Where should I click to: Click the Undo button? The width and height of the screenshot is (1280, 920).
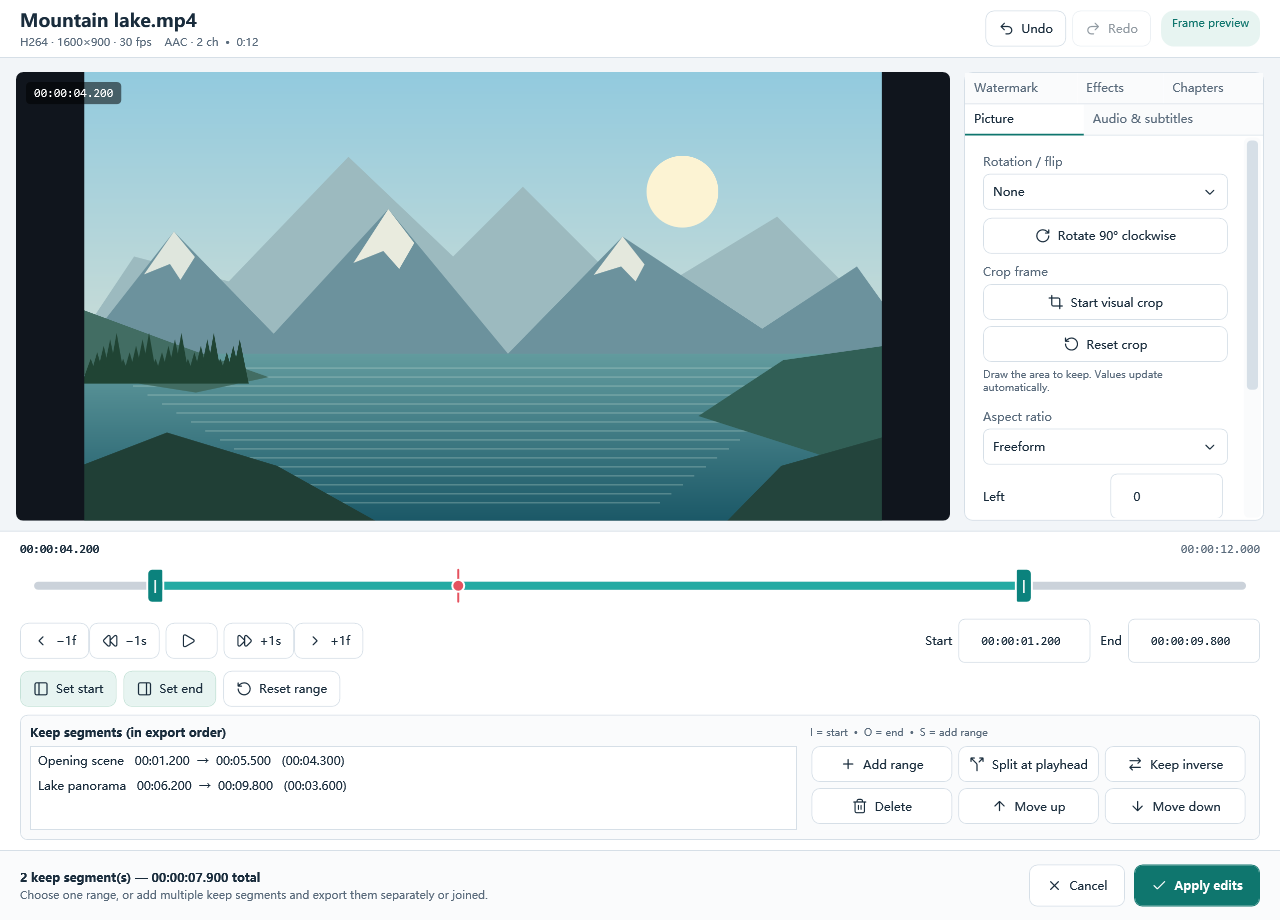point(1025,29)
